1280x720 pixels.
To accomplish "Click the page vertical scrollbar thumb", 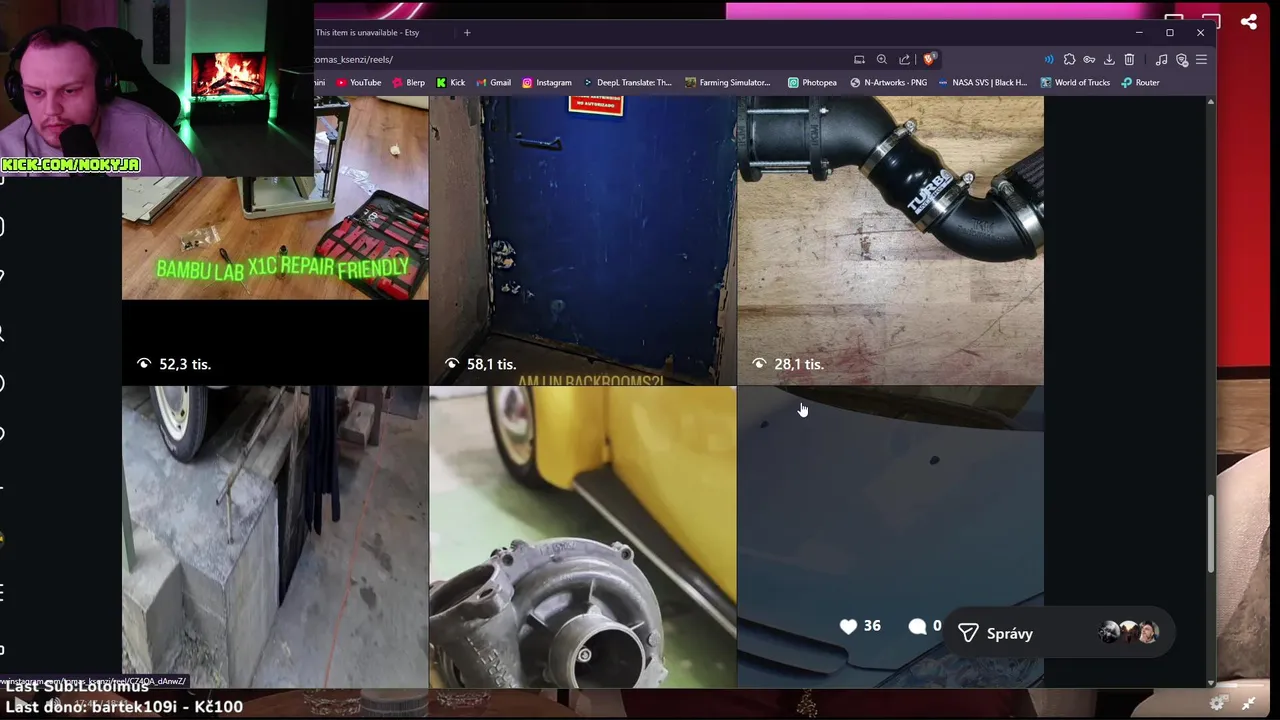I will [x=1211, y=535].
